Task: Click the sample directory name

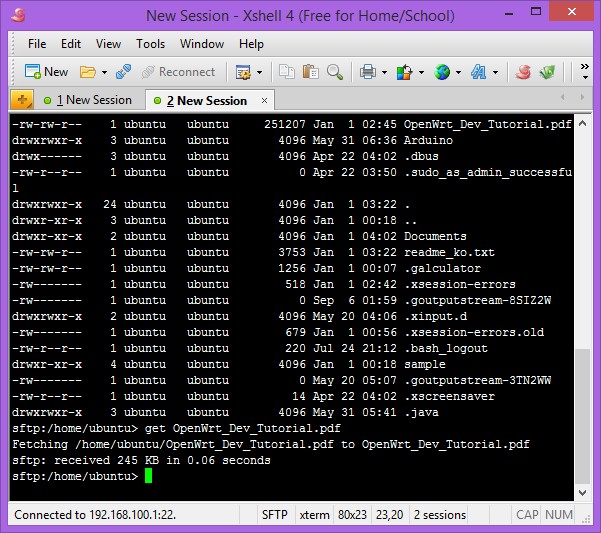Action: click(425, 364)
